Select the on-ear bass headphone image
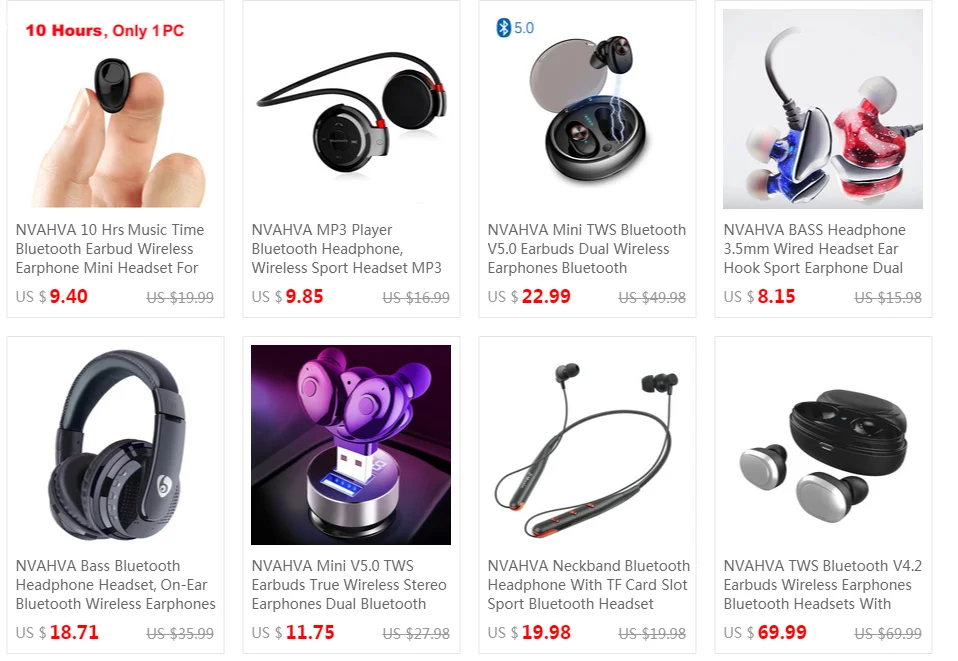 point(115,445)
